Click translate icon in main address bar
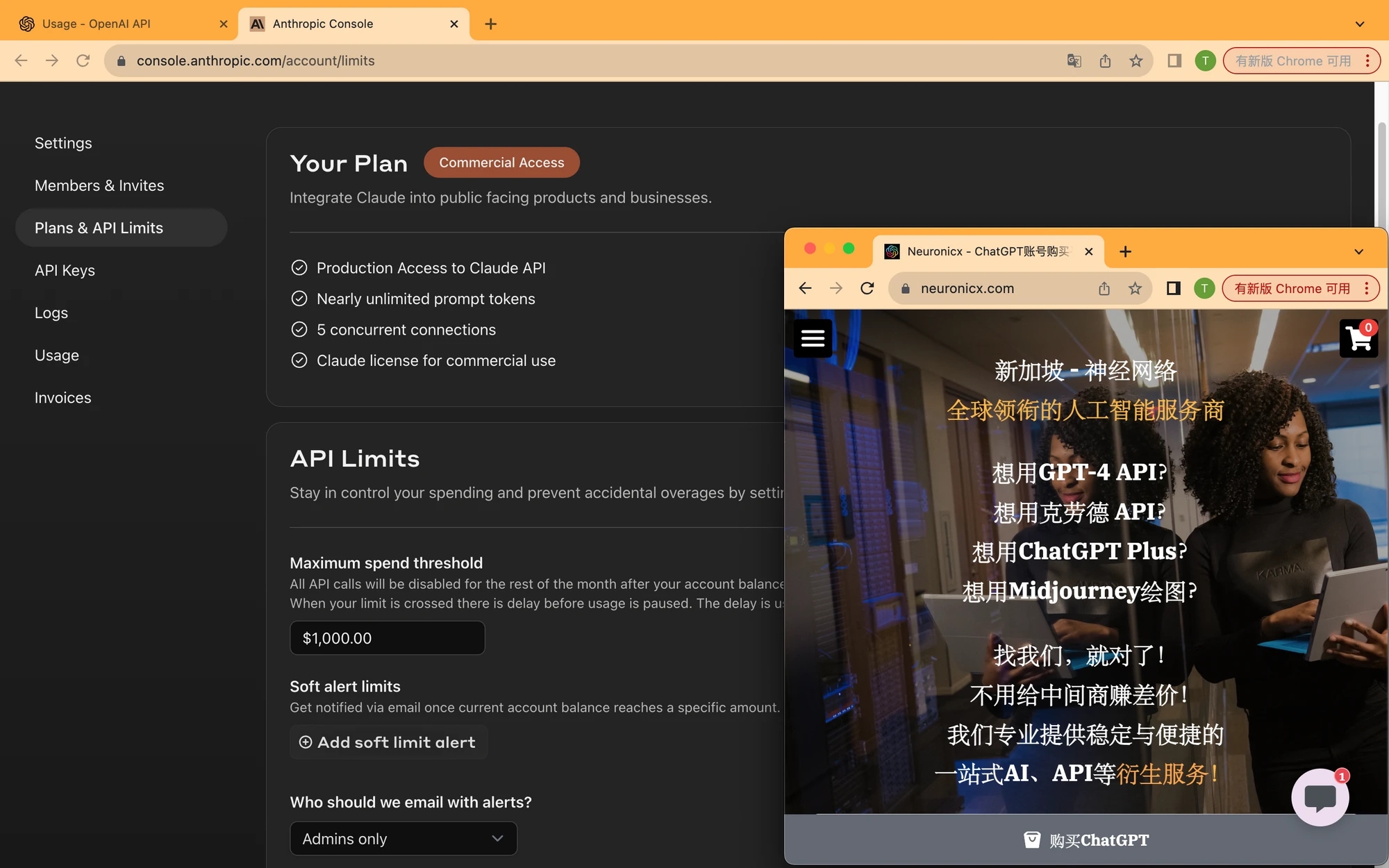The width and height of the screenshot is (1389, 868). click(x=1074, y=61)
